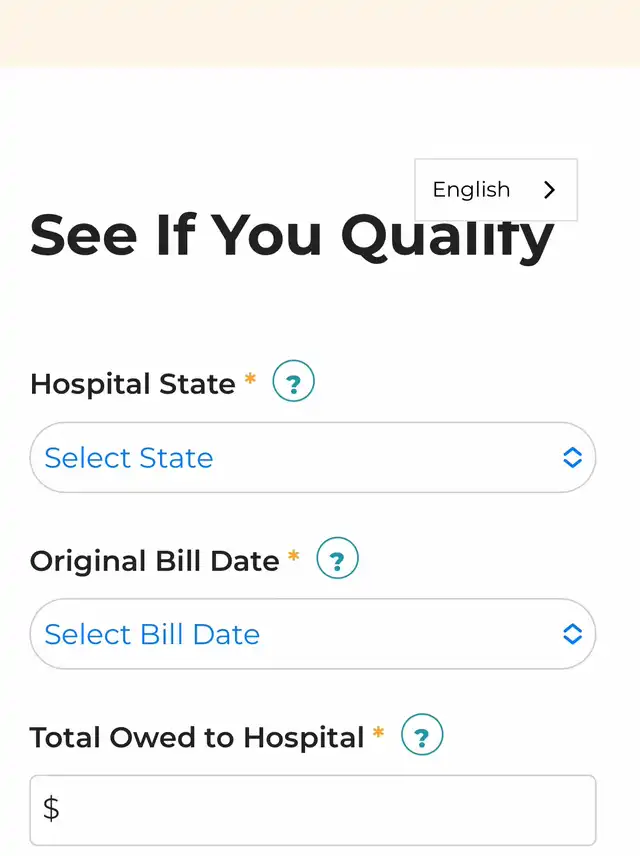Viewport: 640px width, 856px height.
Task: Open the Select State dropdown
Action: (300, 458)
